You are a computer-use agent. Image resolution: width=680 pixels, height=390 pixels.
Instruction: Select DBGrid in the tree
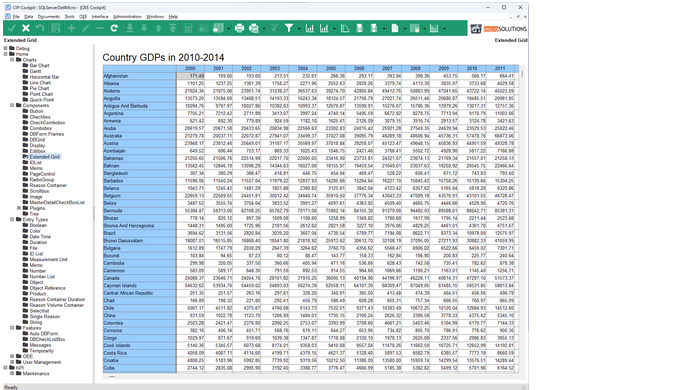click(37, 140)
